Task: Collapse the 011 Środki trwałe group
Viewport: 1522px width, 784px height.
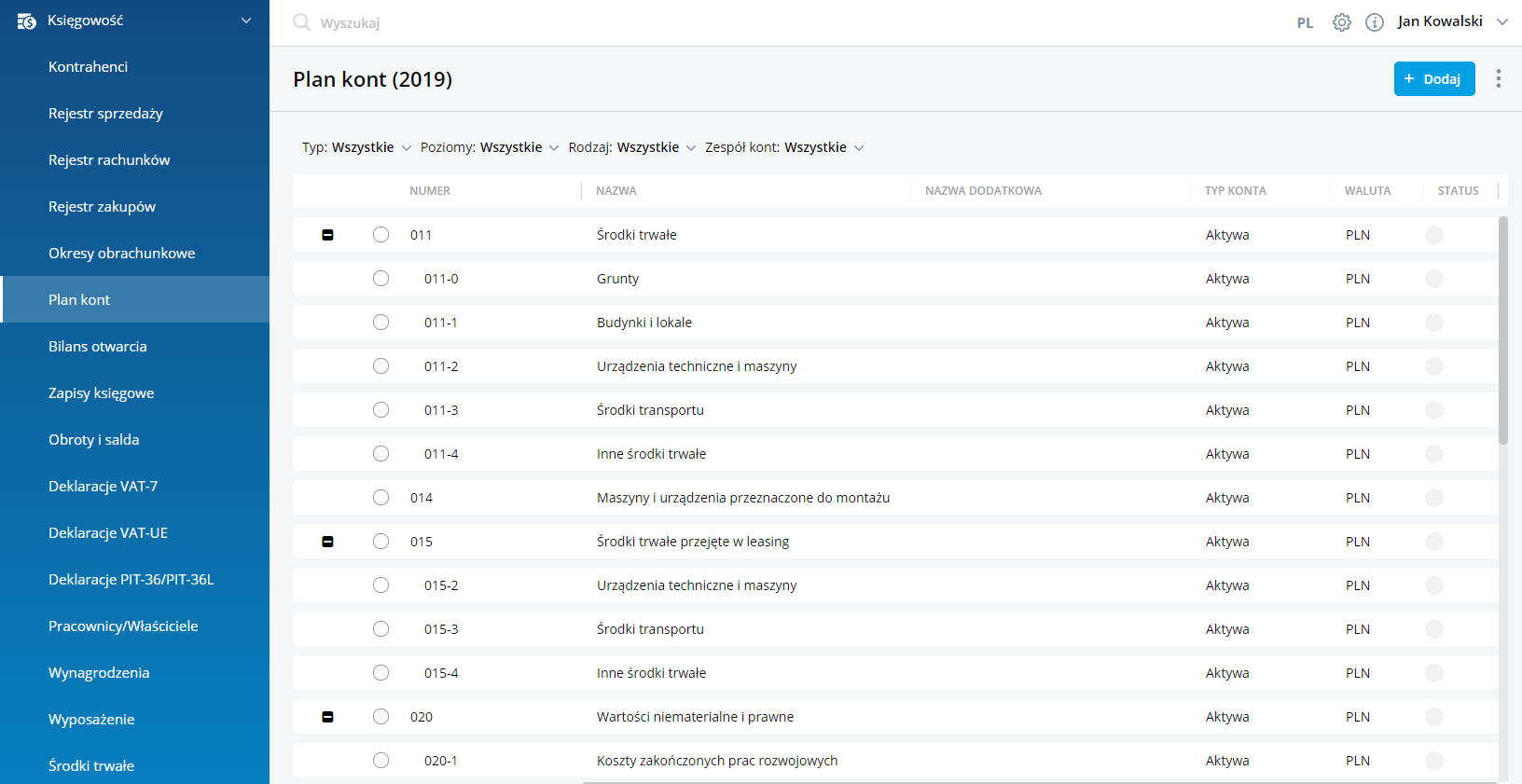Action: pyautogui.click(x=327, y=235)
